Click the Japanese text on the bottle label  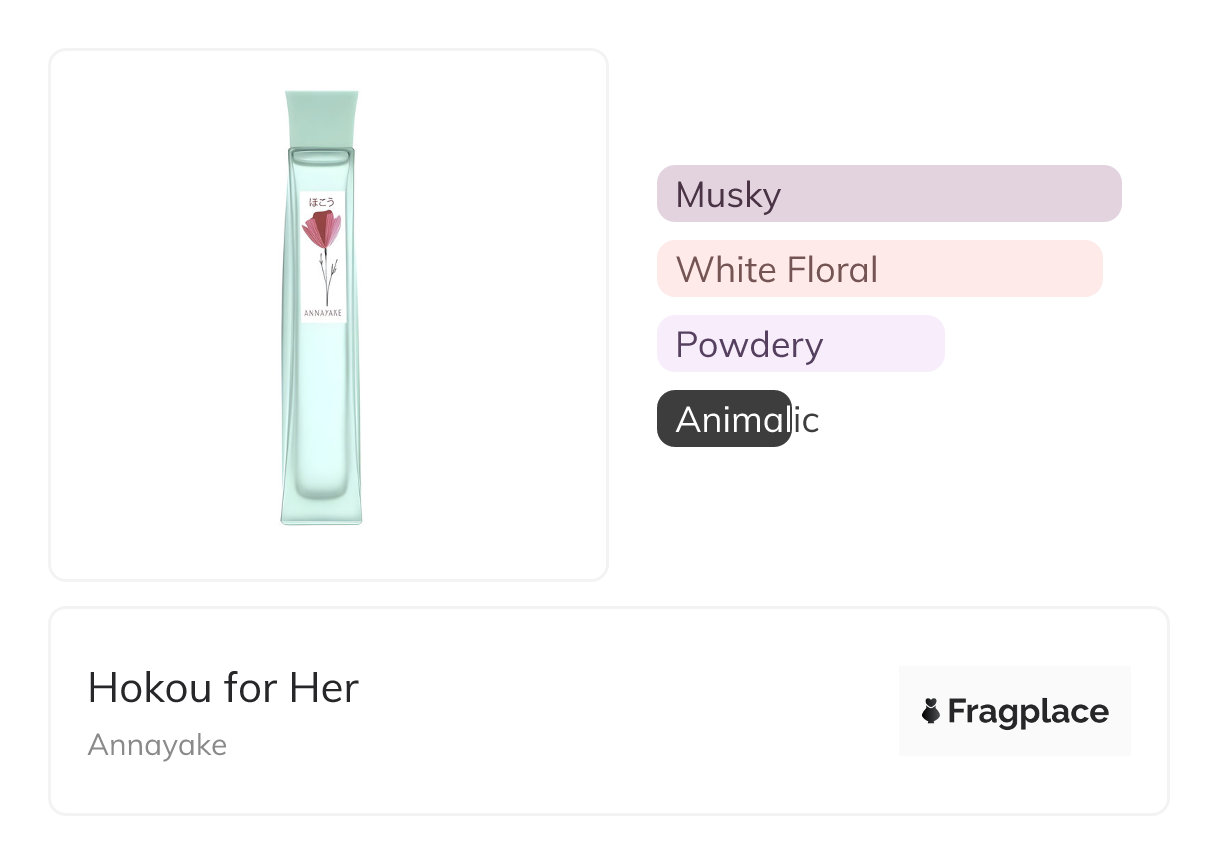[321, 201]
